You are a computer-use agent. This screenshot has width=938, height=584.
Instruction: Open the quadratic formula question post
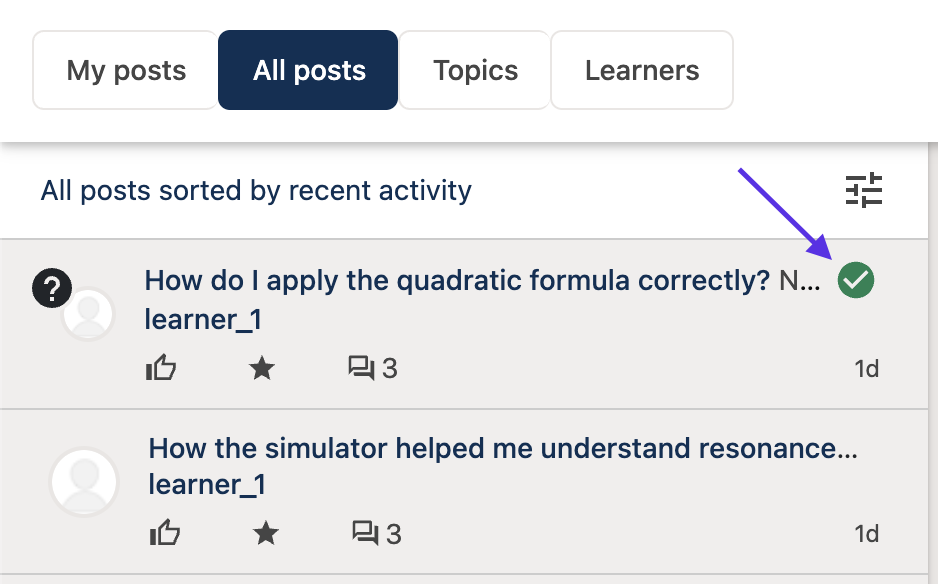click(457, 280)
